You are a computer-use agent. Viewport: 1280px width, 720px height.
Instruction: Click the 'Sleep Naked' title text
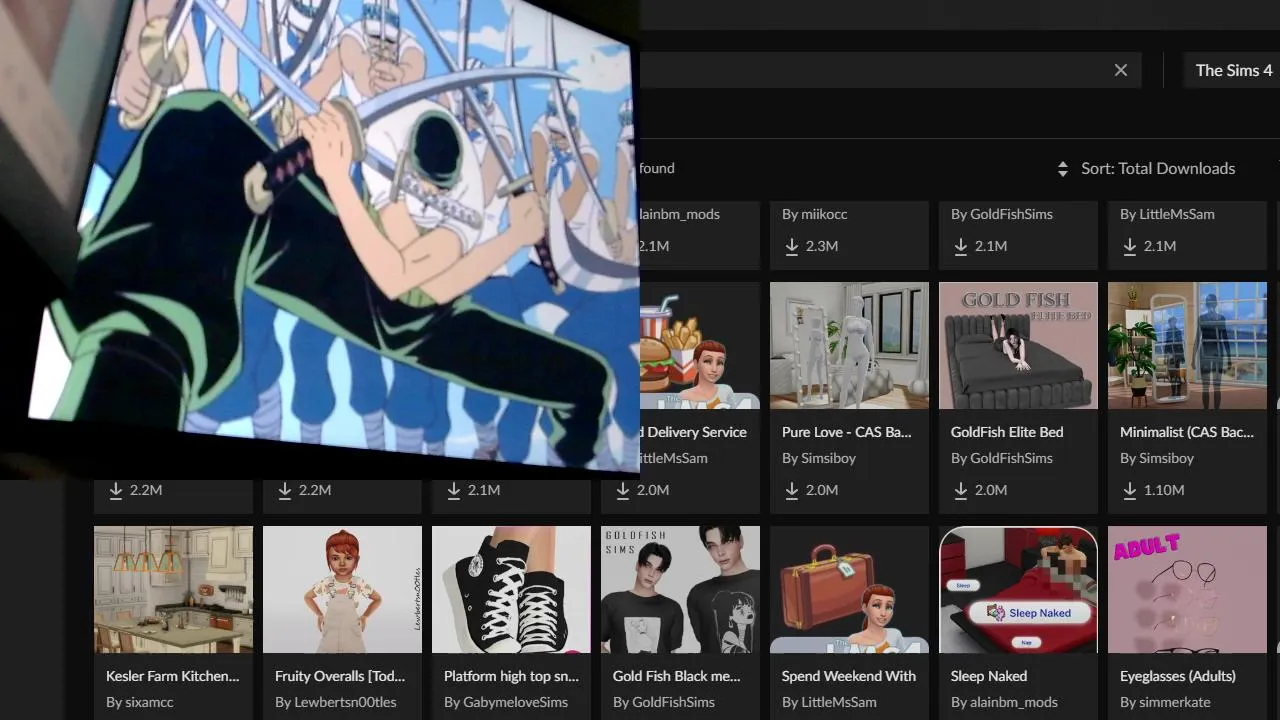click(989, 676)
